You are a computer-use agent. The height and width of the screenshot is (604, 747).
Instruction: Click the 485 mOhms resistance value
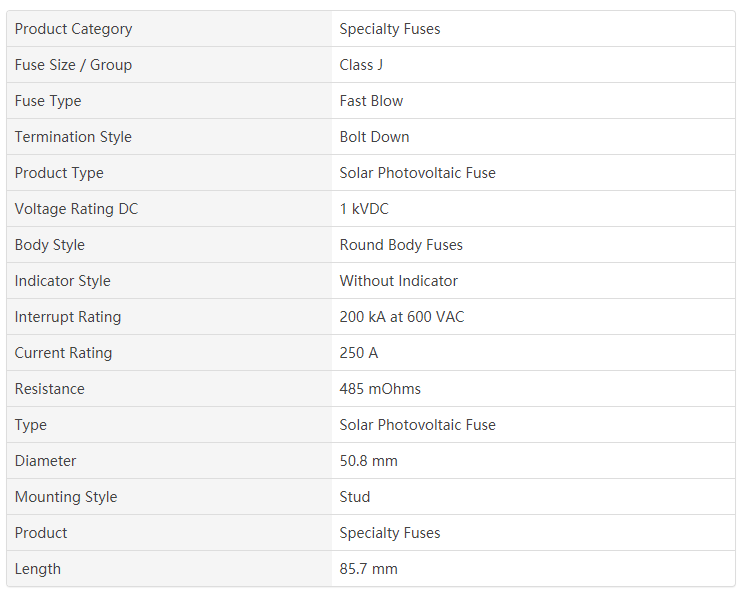click(380, 389)
